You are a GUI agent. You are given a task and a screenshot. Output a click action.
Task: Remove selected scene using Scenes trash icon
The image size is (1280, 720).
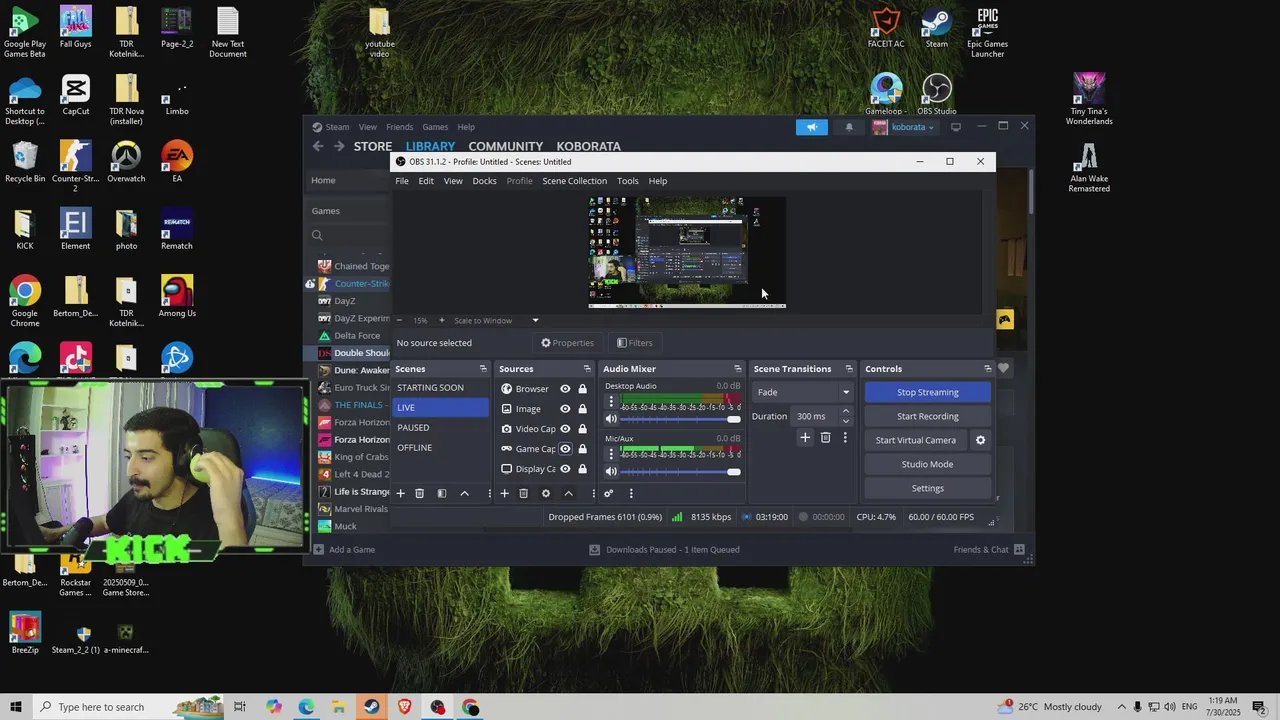pyautogui.click(x=420, y=493)
